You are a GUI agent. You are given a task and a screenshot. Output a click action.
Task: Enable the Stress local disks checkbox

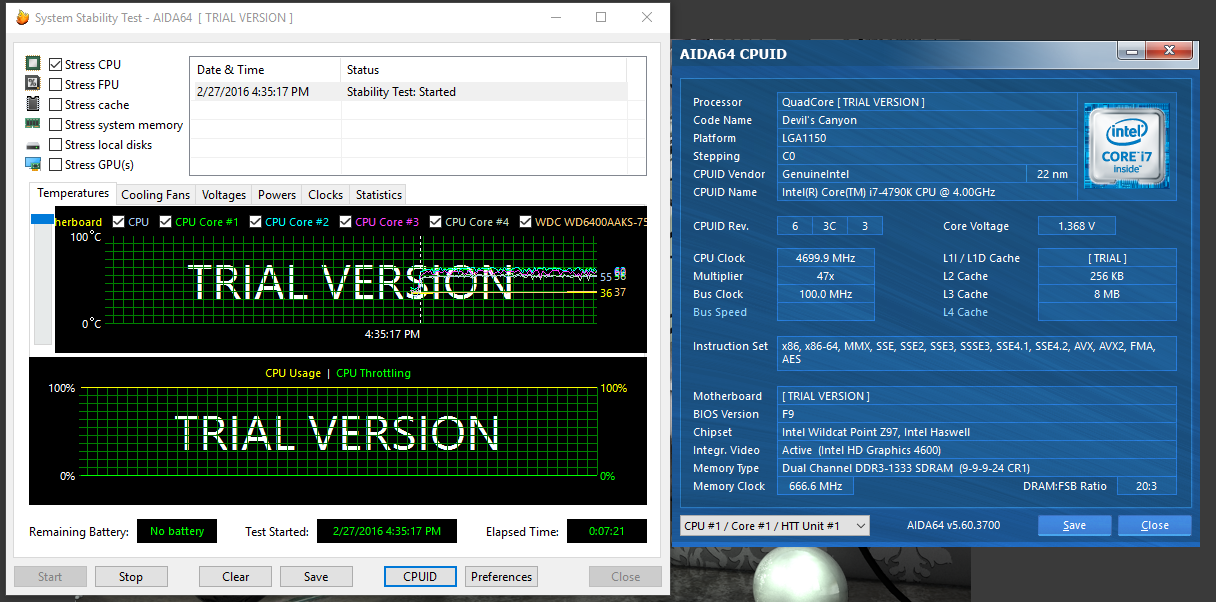(55, 144)
